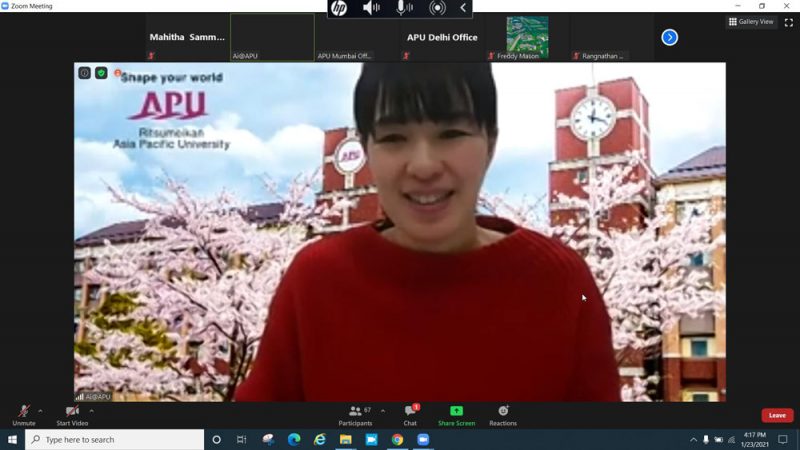The height and width of the screenshot is (450, 800).
Task: Open File Explorer from taskbar
Action: 345,439
